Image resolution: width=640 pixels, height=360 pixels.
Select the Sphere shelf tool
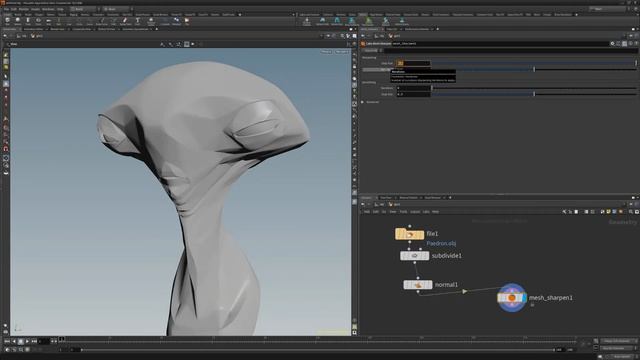click(18, 20)
